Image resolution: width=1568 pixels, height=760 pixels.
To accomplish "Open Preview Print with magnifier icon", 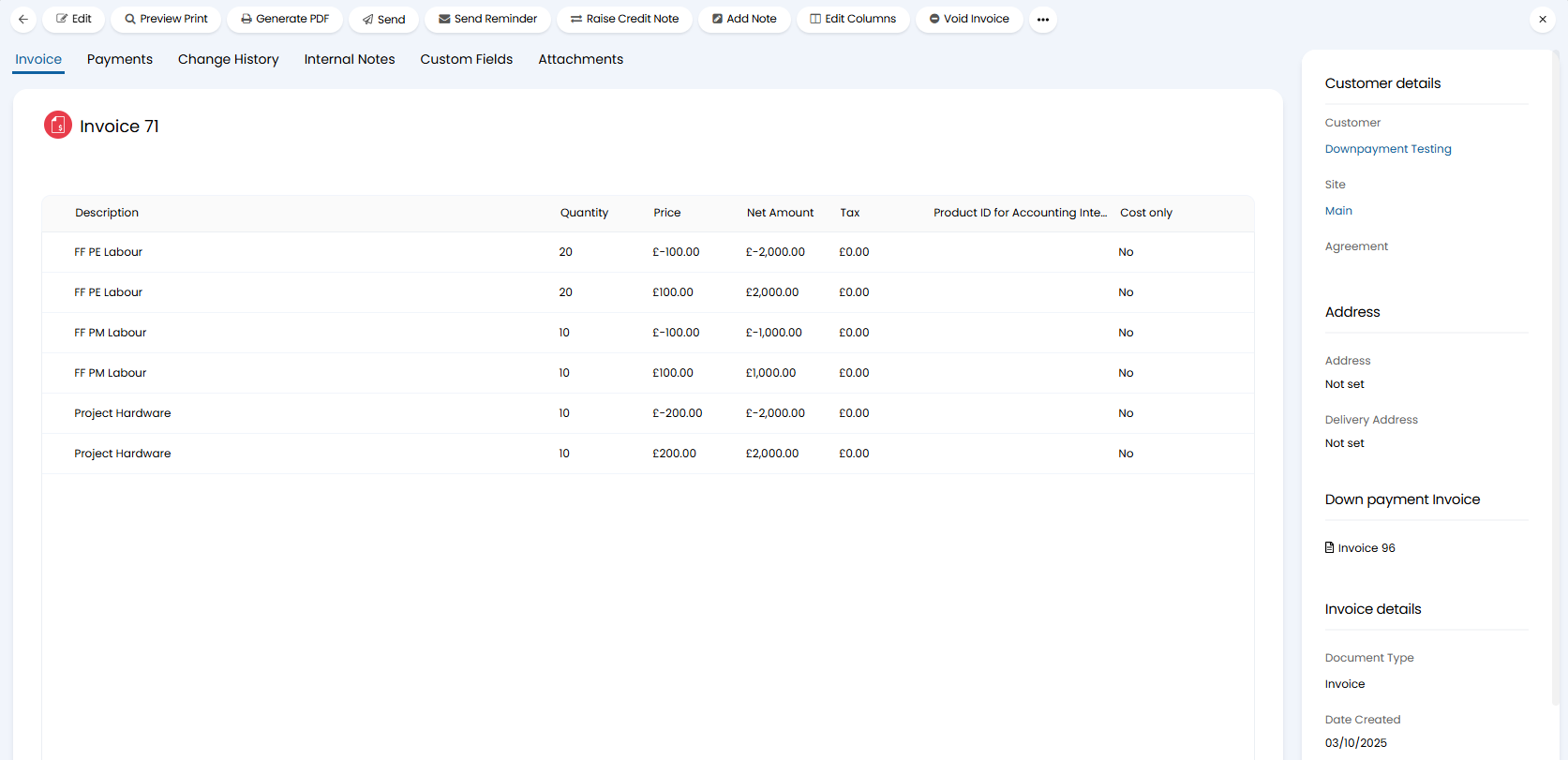I will tap(166, 19).
